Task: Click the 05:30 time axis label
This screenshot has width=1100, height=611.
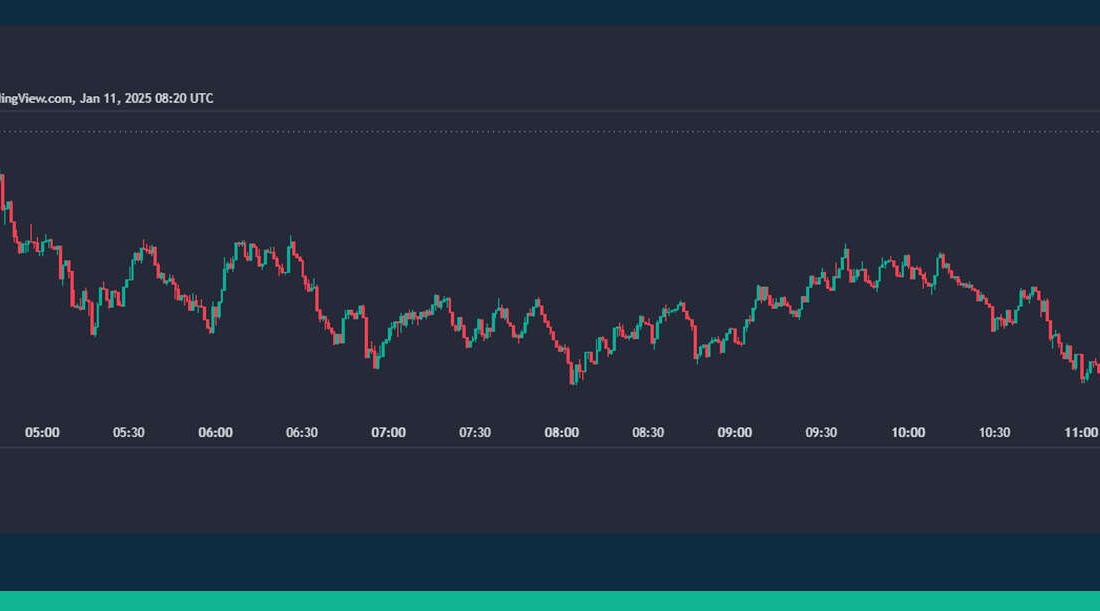Action: (129, 432)
